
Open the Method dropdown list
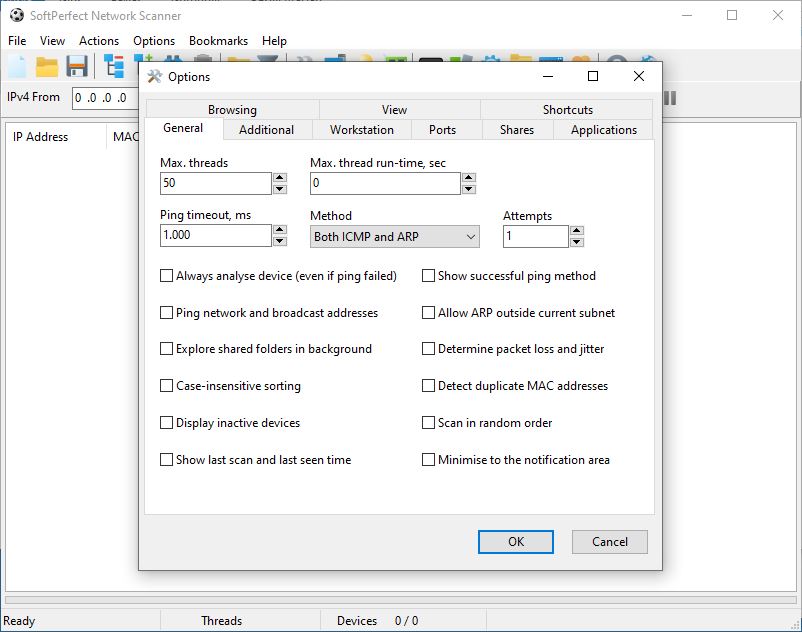click(395, 237)
